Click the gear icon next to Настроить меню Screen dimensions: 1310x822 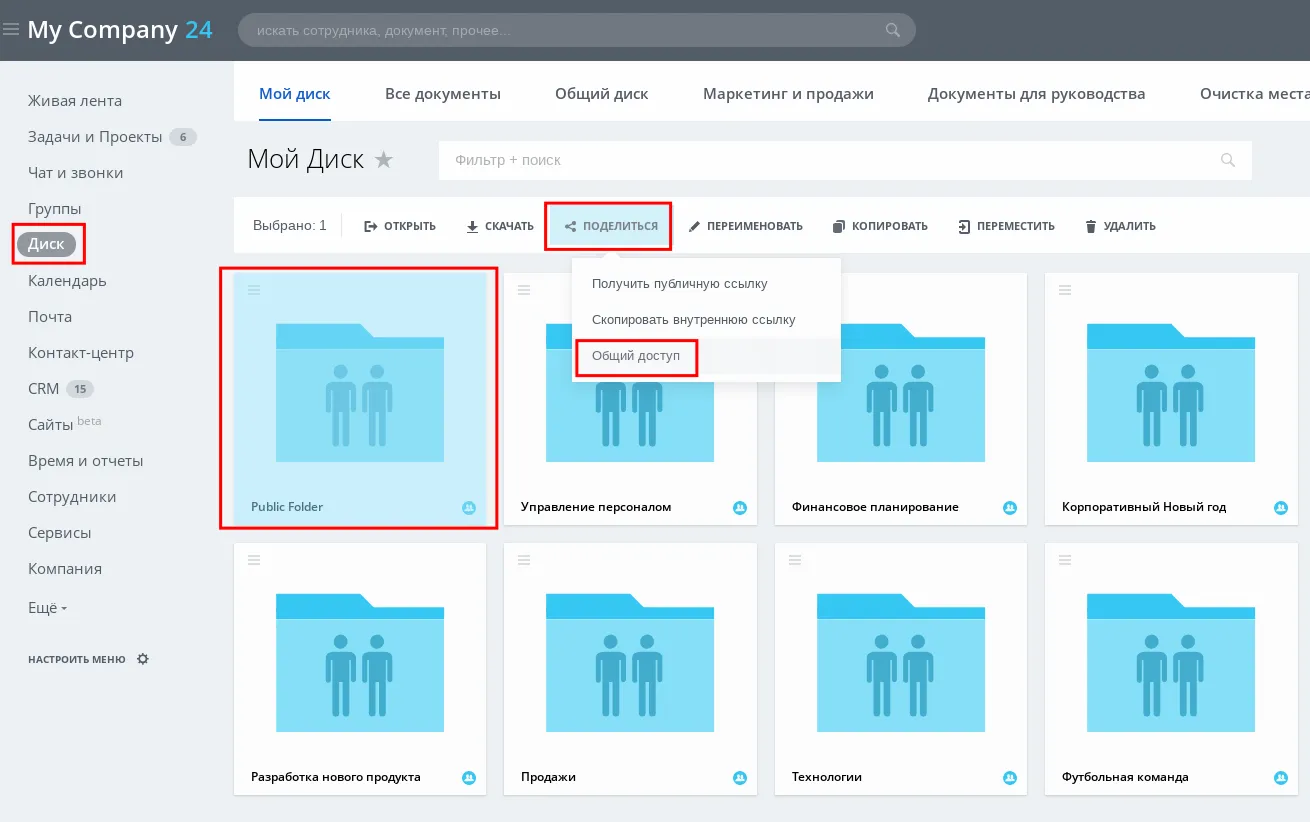[143, 659]
